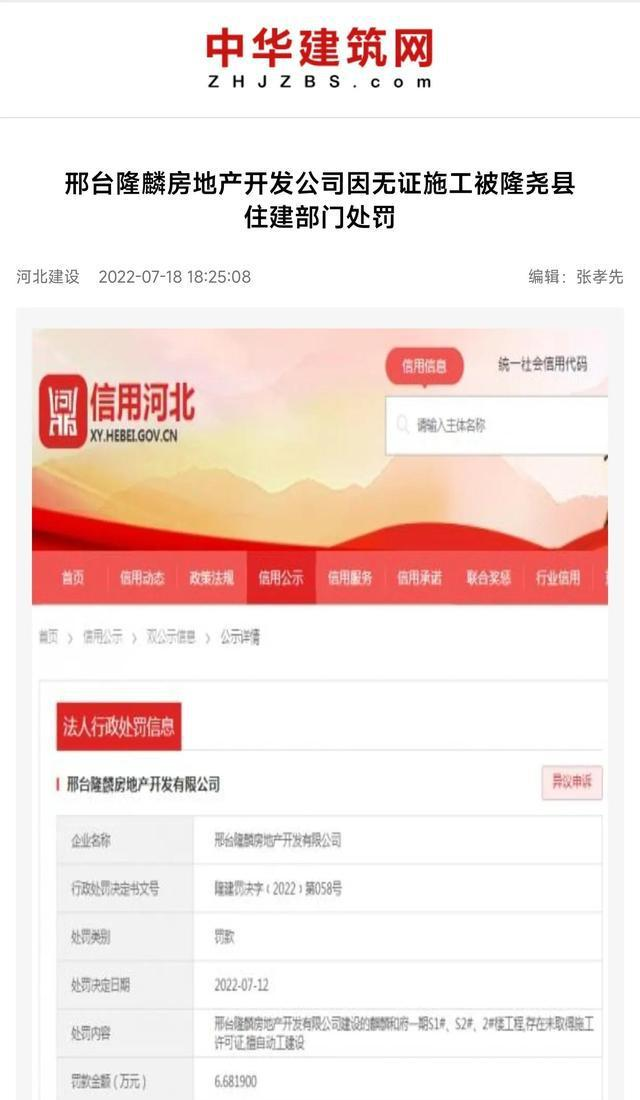Click the 信用河北 red seal logo
The height and width of the screenshot is (1100, 640).
(x=63, y=411)
